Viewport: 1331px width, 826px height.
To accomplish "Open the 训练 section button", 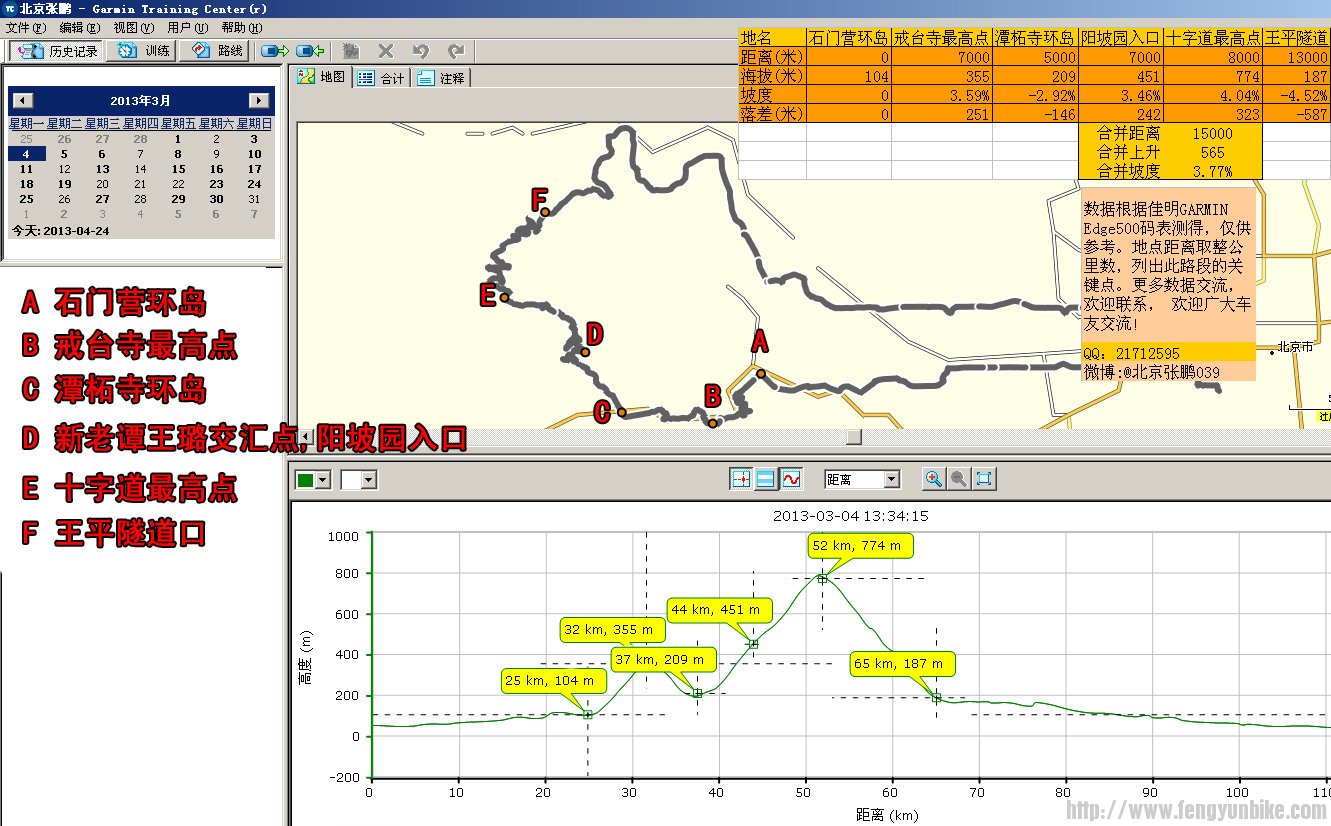I will click(143, 50).
